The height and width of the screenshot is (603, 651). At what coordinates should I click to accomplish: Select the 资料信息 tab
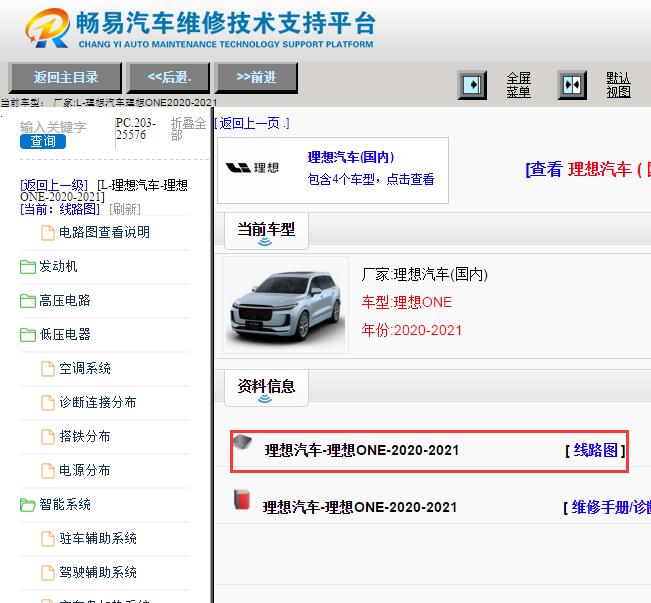pyautogui.click(x=266, y=388)
